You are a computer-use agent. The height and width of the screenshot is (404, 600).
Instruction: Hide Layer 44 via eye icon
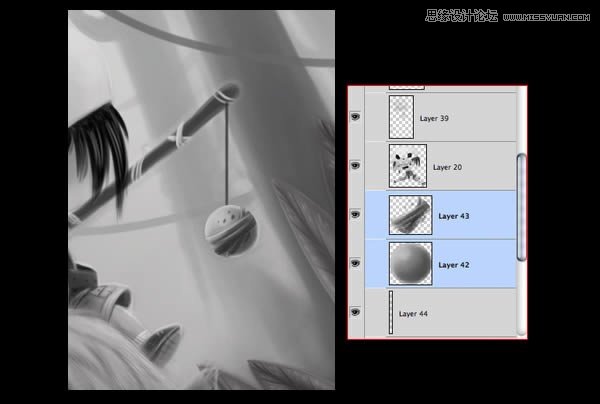pyautogui.click(x=355, y=312)
